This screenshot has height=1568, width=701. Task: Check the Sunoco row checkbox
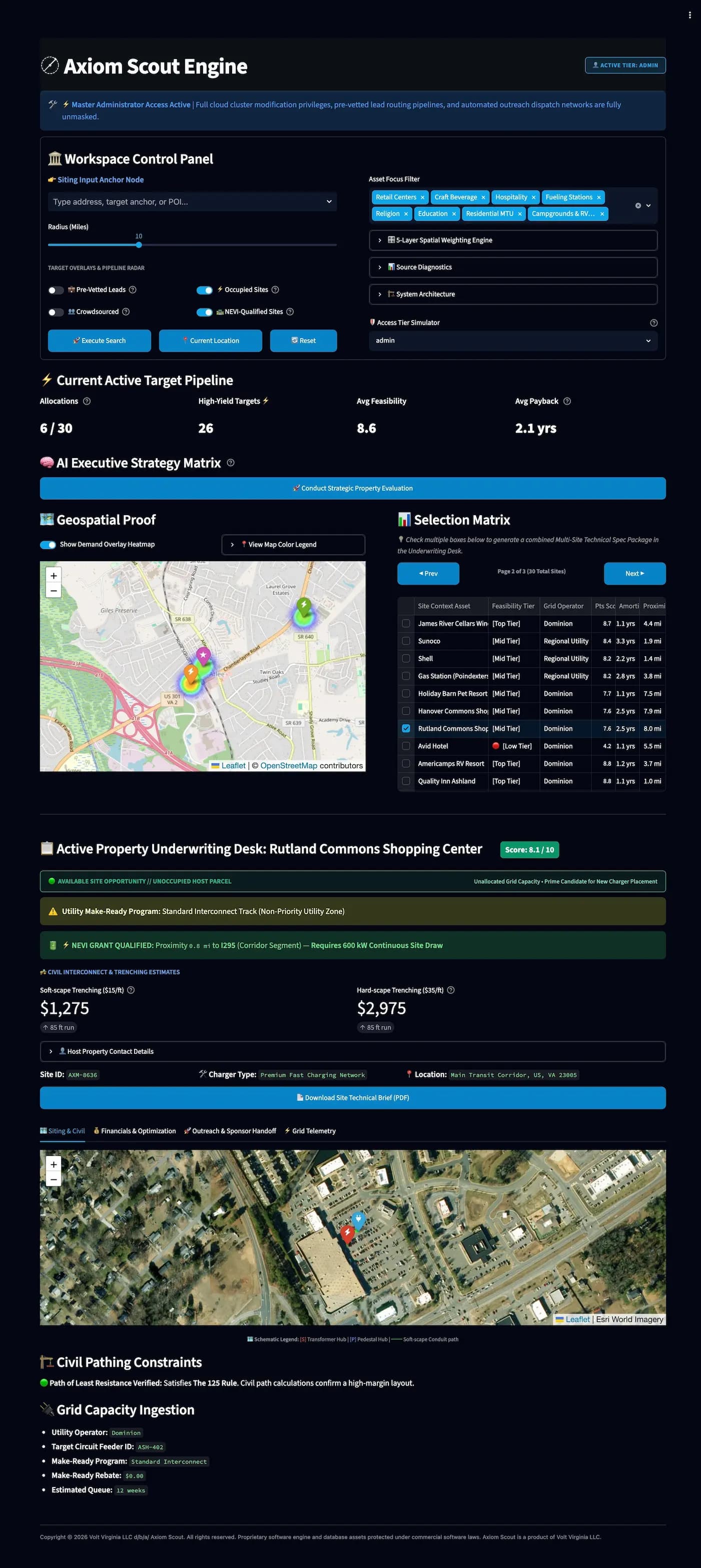tap(406, 641)
